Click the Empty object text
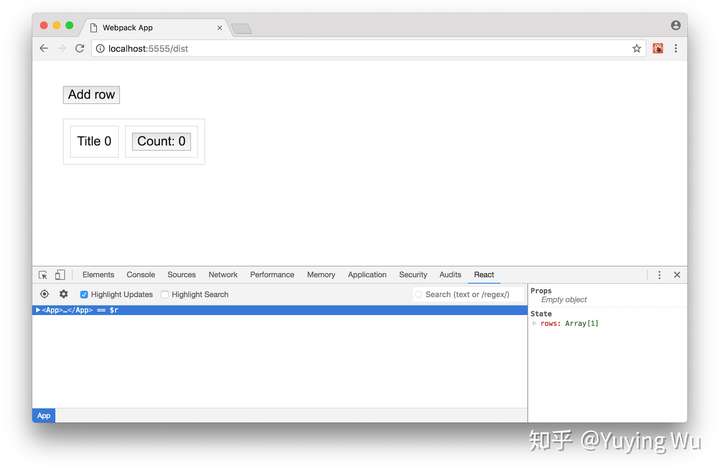This screenshot has width=720, height=474. 564,299
